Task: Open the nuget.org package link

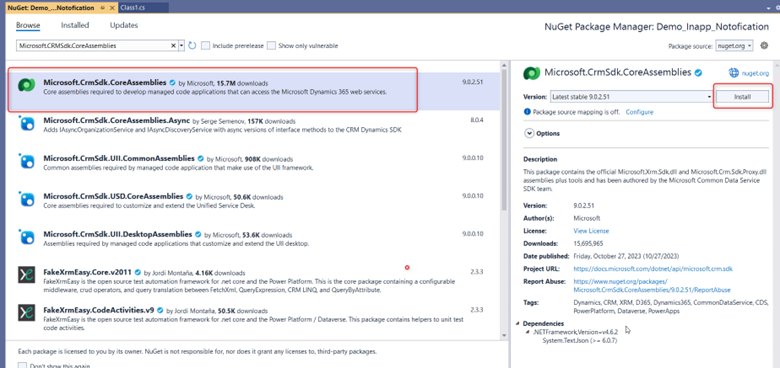Action: point(755,73)
